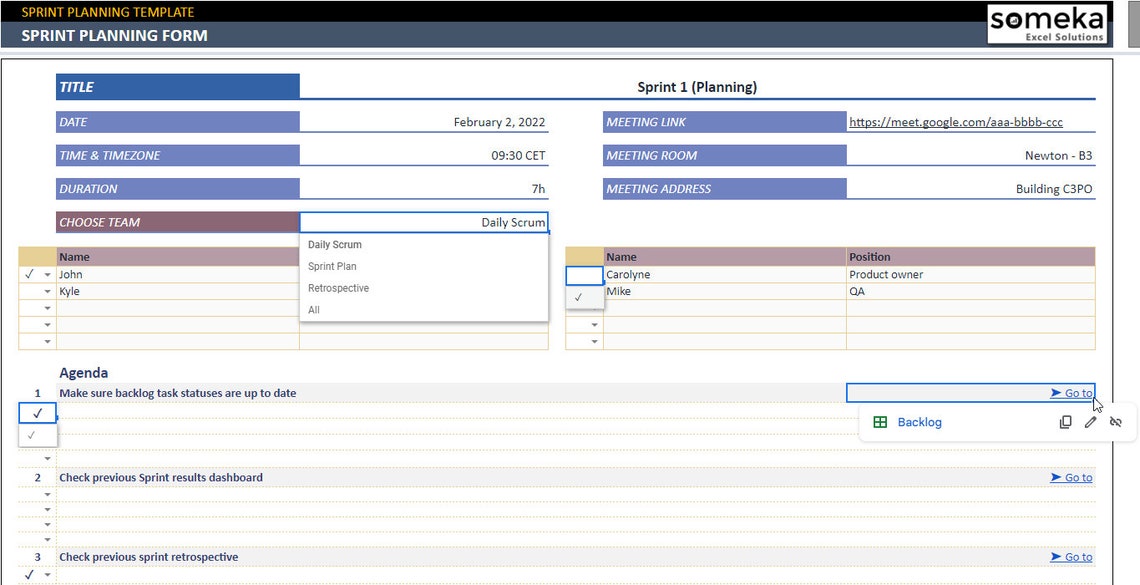Image resolution: width=1140 pixels, height=585 pixels.
Task: Edit the Backlog link
Action: click(1090, 422)
